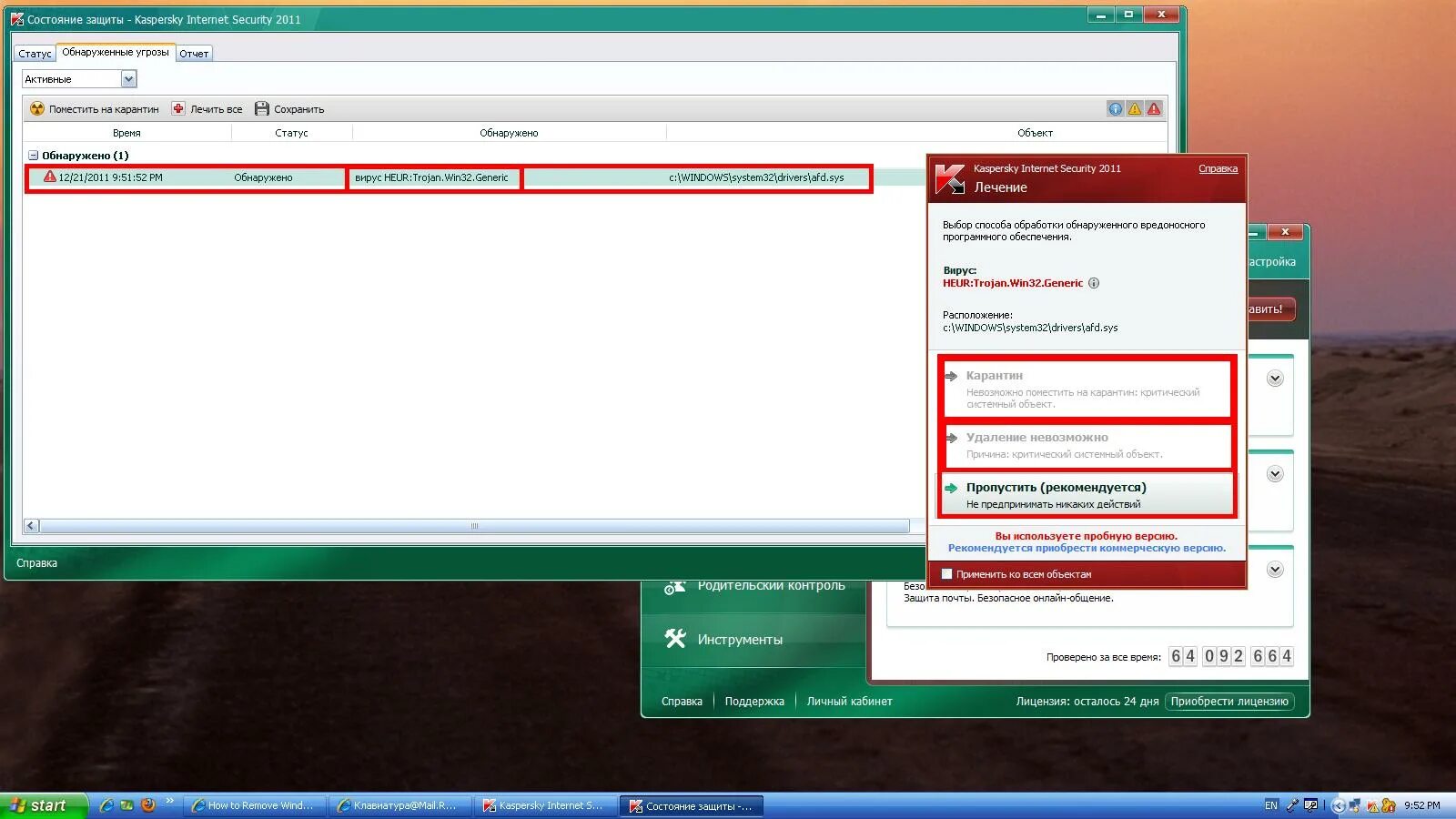
Task: Click the 9:52 PM clock
Action: click(1421, 805)
